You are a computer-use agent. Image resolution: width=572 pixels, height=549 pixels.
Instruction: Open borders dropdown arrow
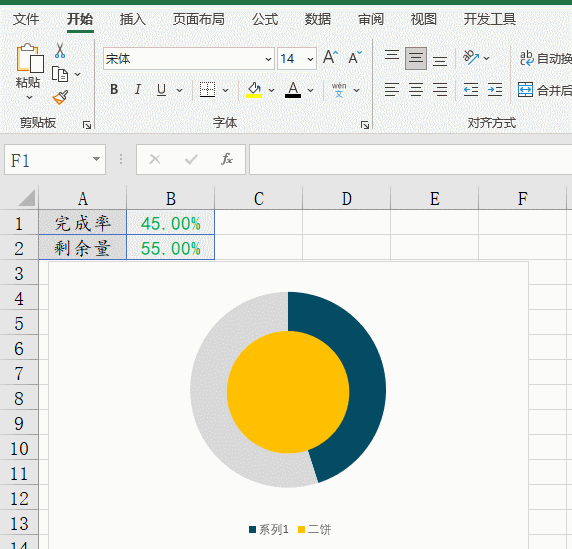(225, 90)
